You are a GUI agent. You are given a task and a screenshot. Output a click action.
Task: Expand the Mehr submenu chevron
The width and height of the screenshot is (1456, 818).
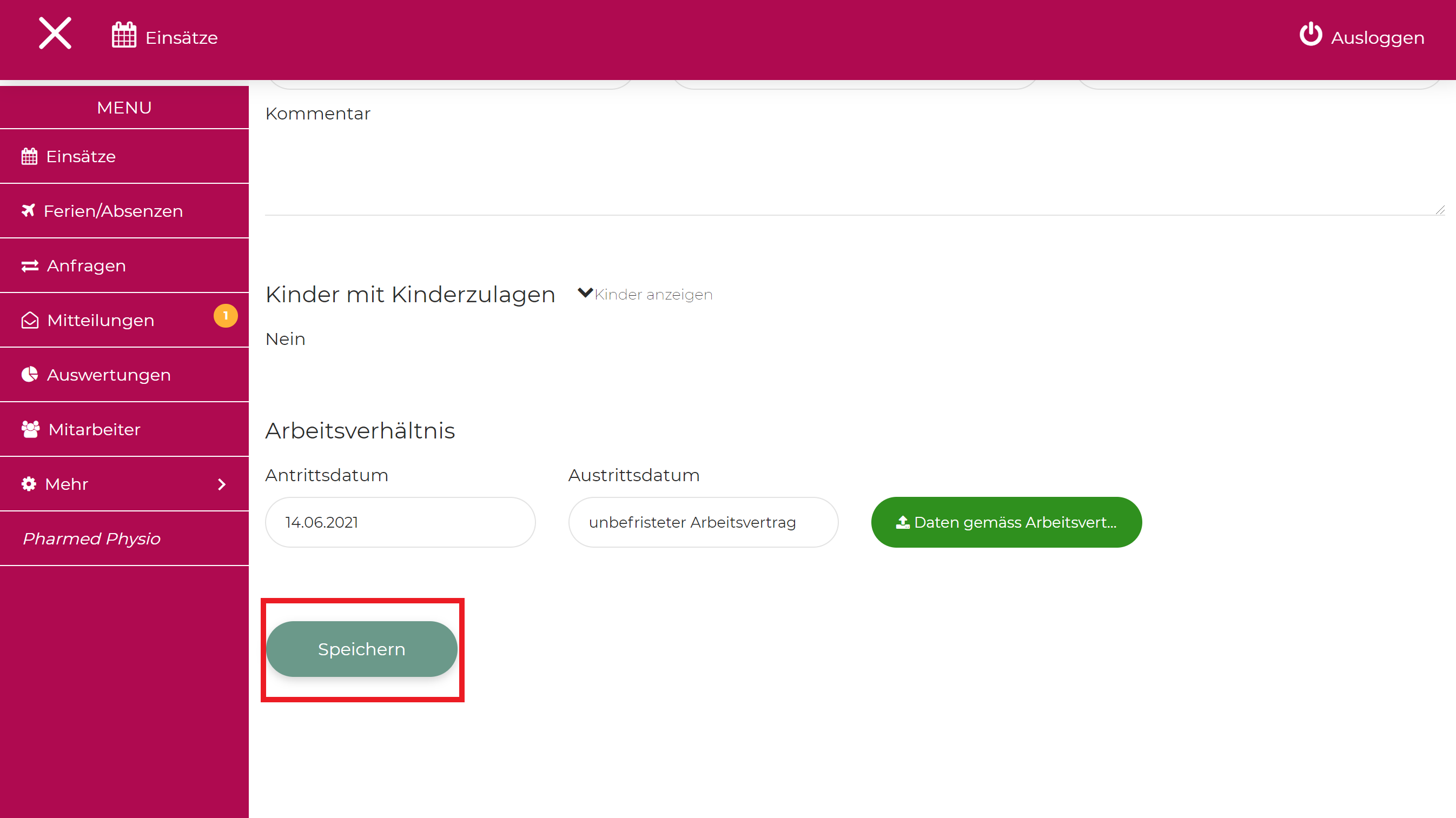[x=222, y=485]
